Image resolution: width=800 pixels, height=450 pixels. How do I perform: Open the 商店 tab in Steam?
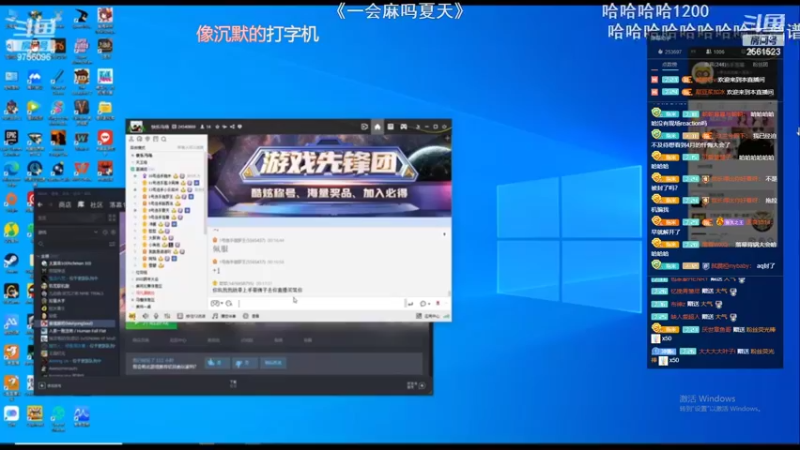tap(65, 205)
